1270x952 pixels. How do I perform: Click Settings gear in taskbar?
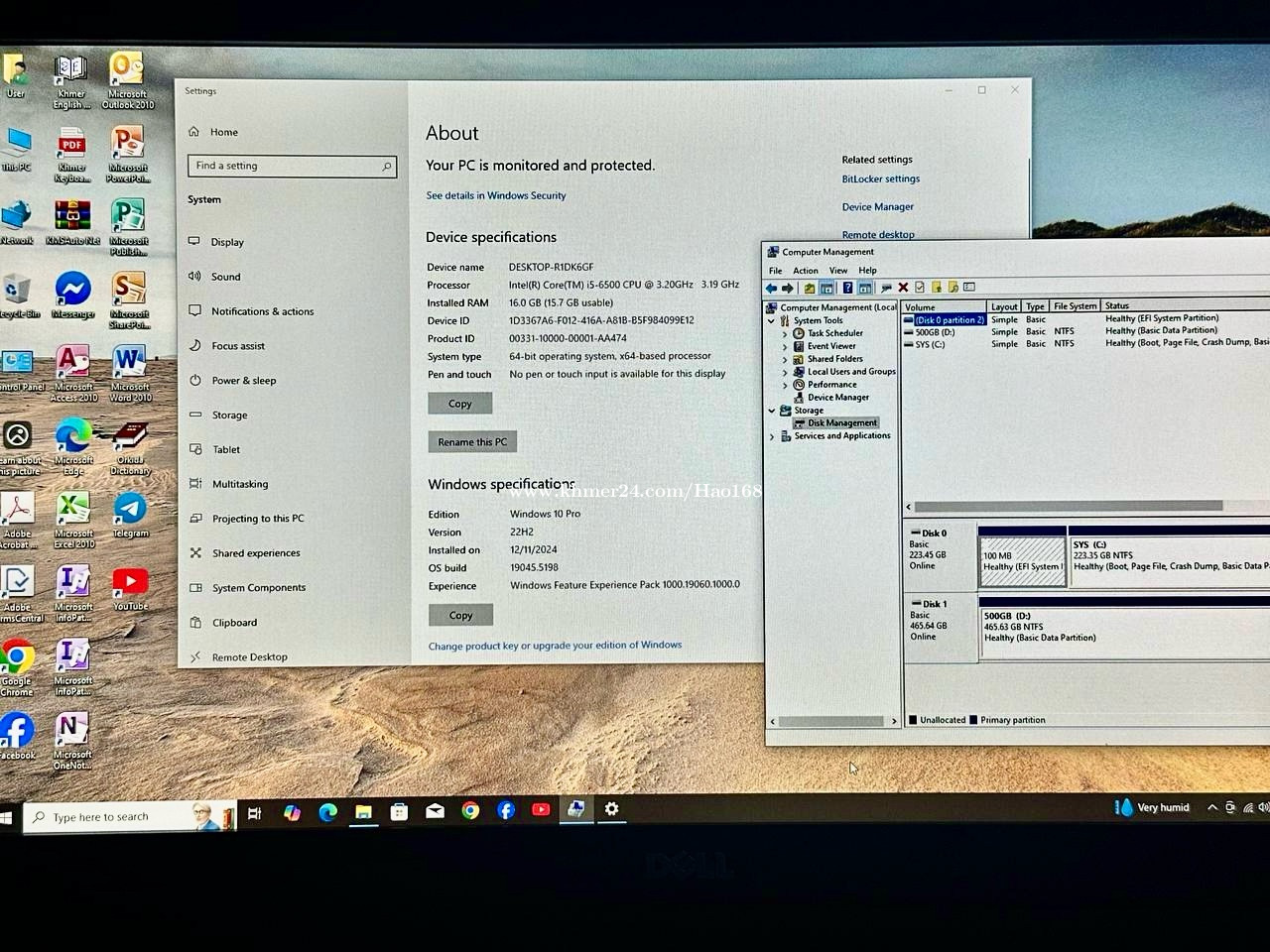pos(612,809)
